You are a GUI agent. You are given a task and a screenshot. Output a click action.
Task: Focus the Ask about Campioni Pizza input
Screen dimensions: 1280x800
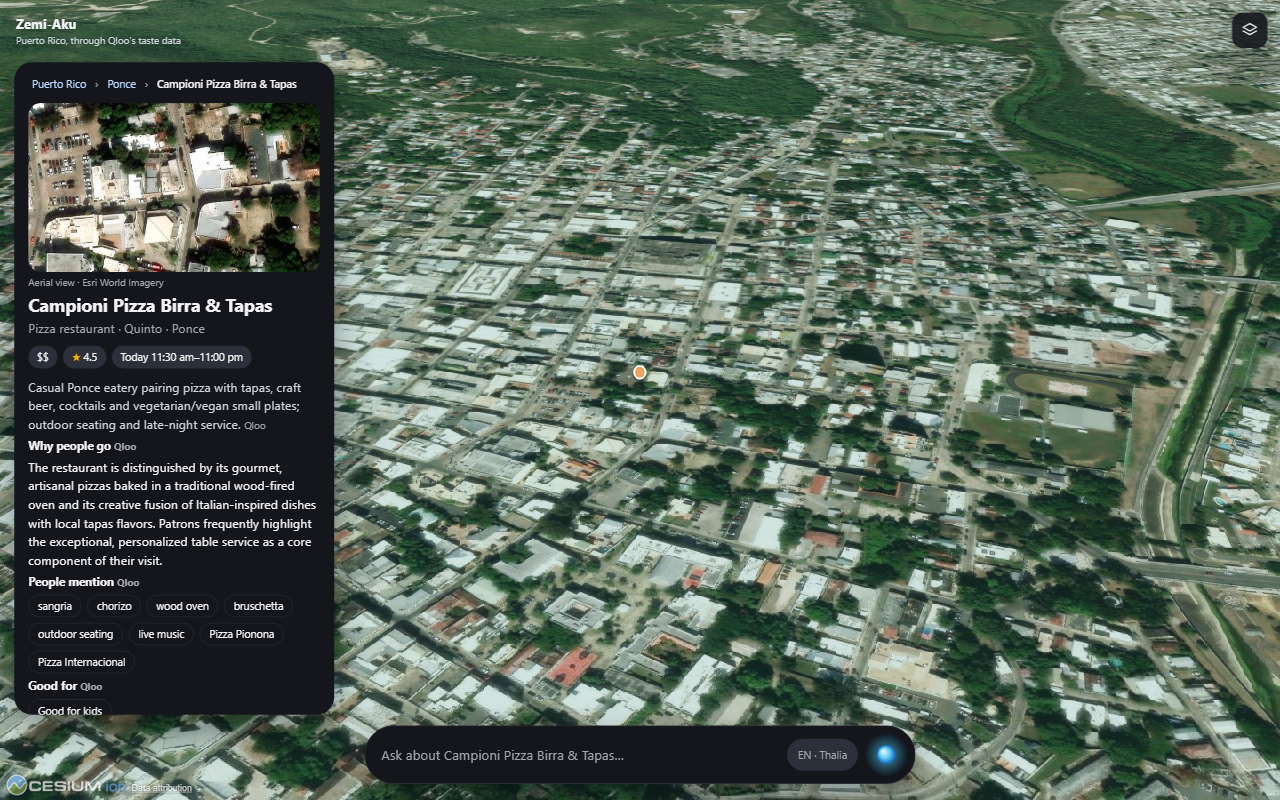578,755
